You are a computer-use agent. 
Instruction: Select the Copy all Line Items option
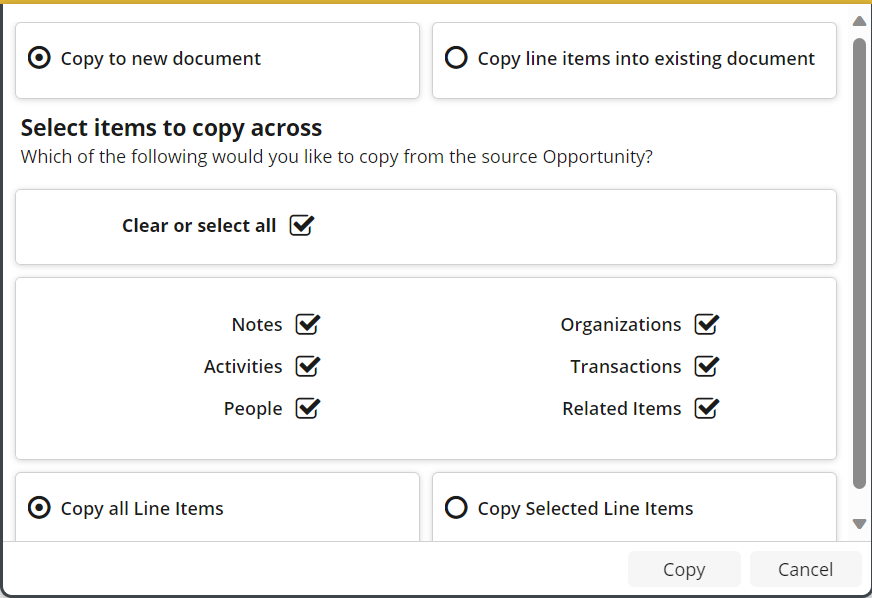[39, 509]
